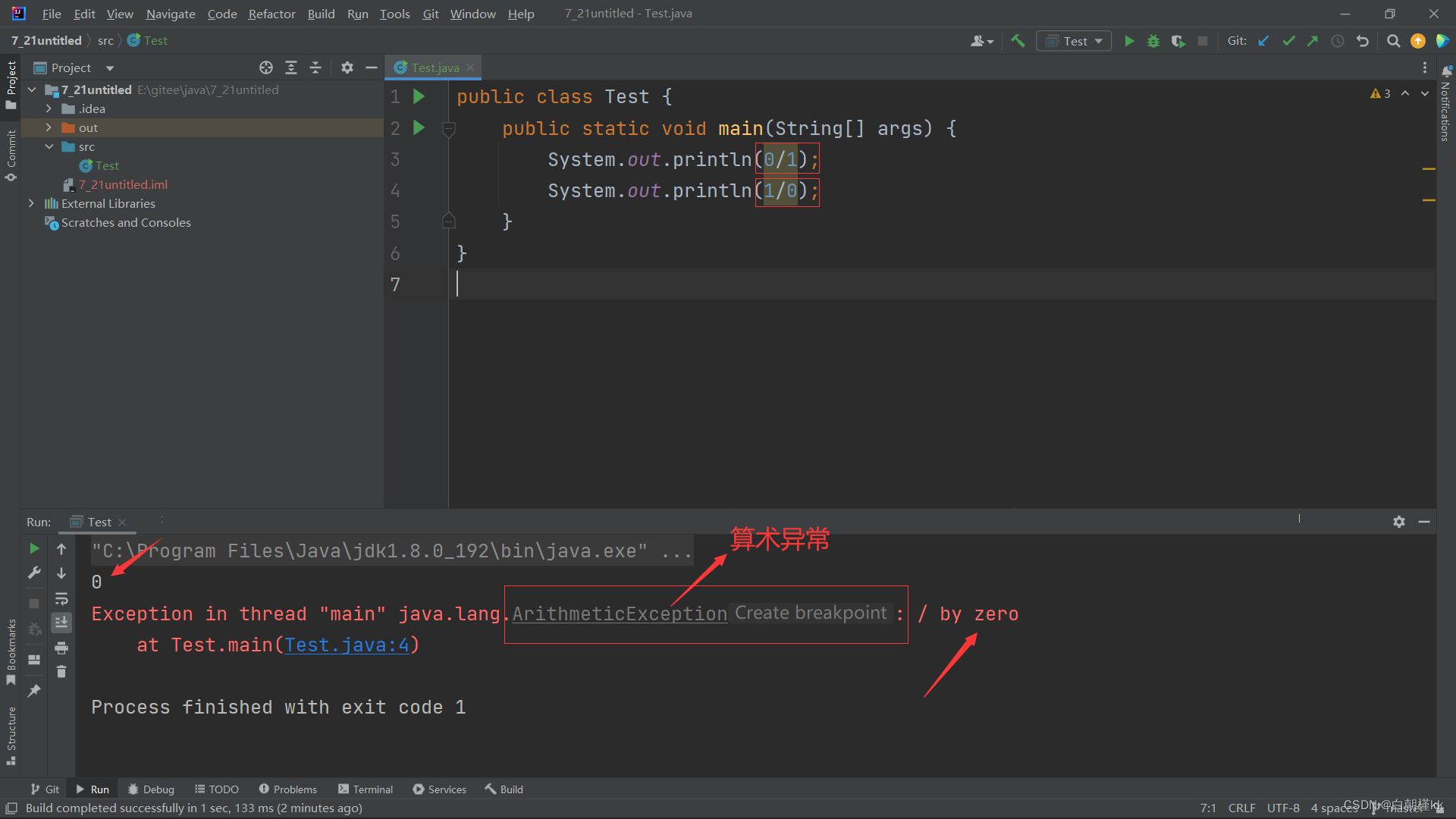The width and height of the screenshot is (1456, 819).
Task: Toggle soft-wrap in Run console
Action: [x=61, y=598]
